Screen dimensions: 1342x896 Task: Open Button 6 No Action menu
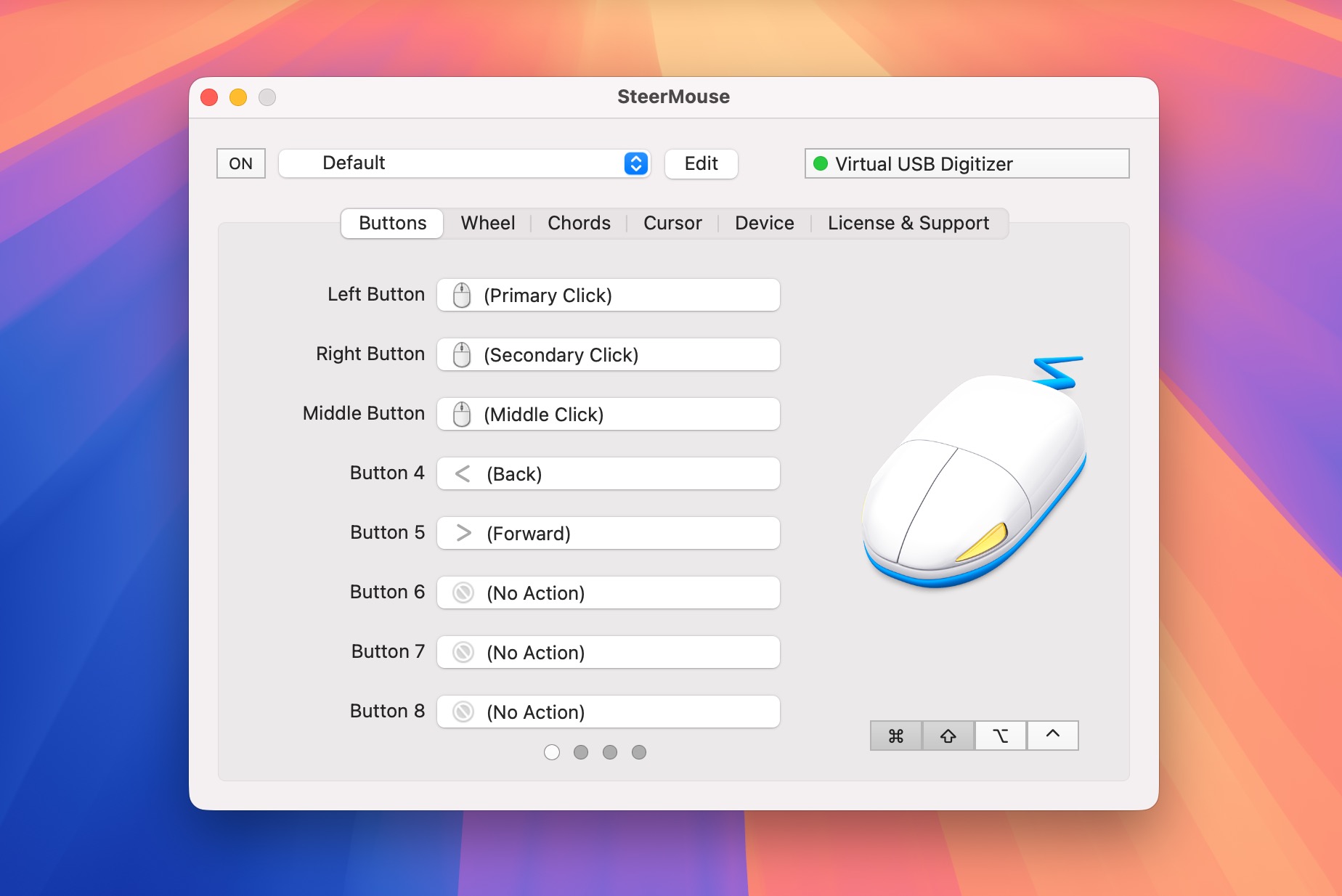pyautogui.click(x=609, y=593)
